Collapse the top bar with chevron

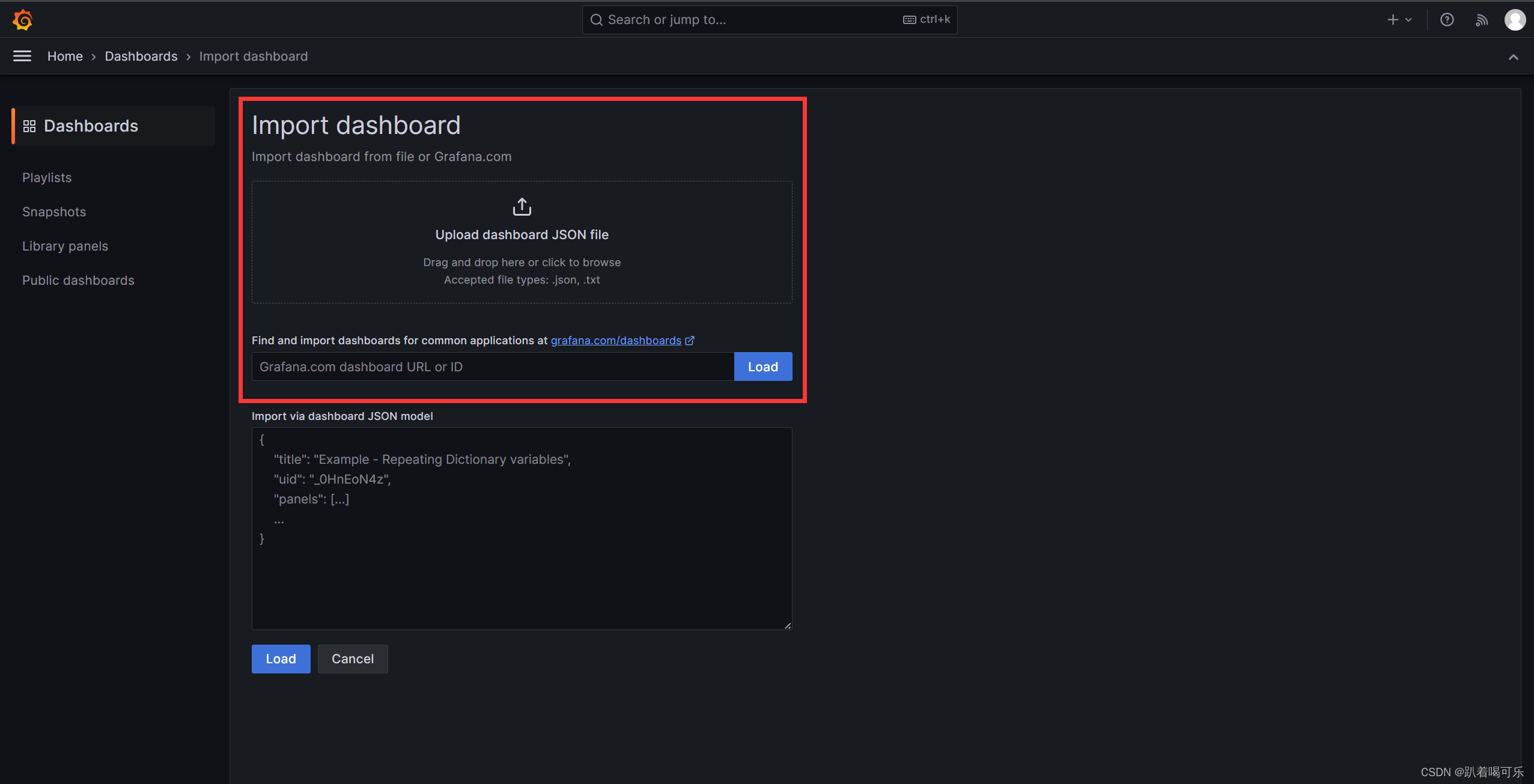pyautogui.click(x=1513, y=56)
